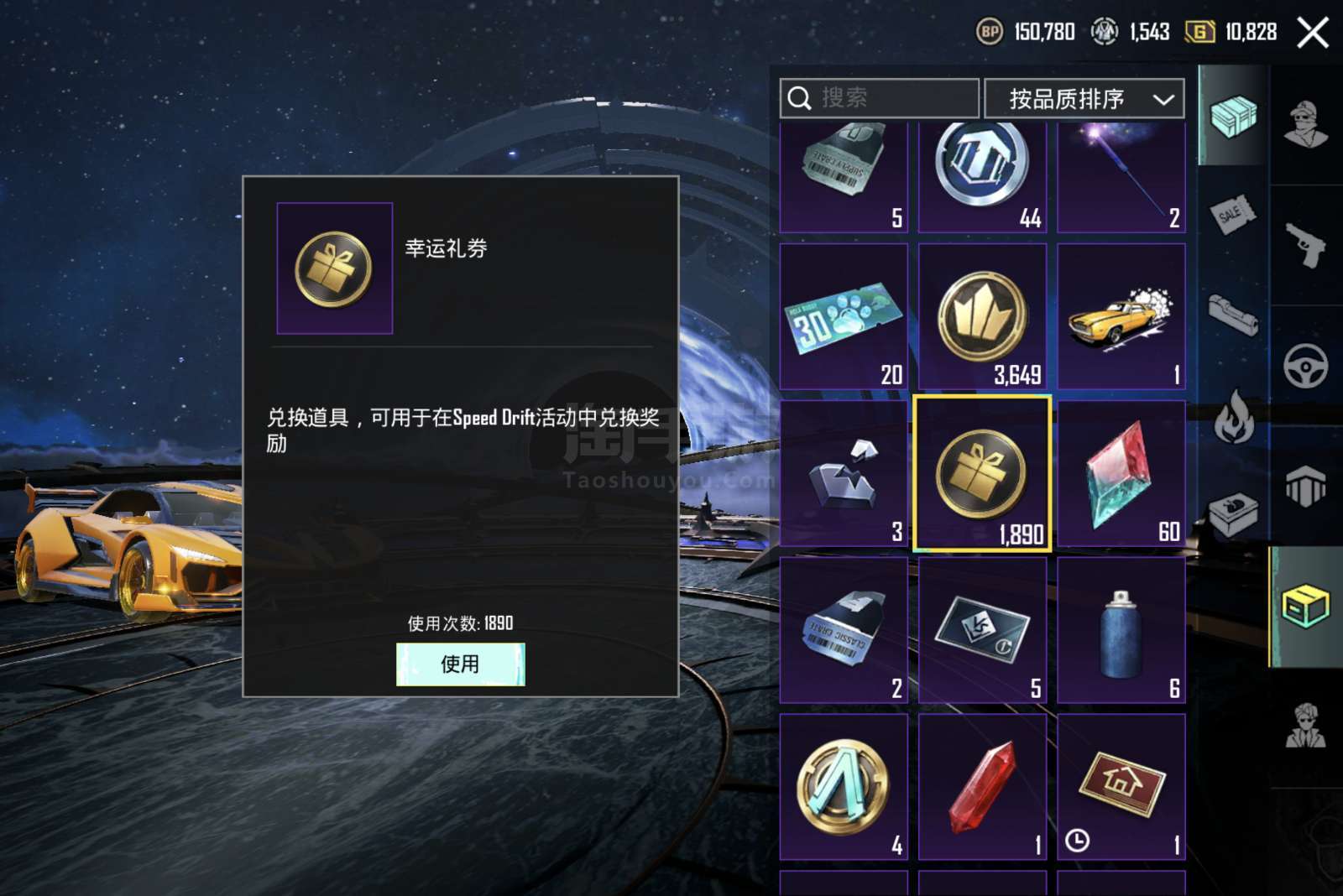Image resolution: width=1343 pixels, height=896 pixels.
Task: Open the pistol weapons category tab
Action: (1306, 244)
